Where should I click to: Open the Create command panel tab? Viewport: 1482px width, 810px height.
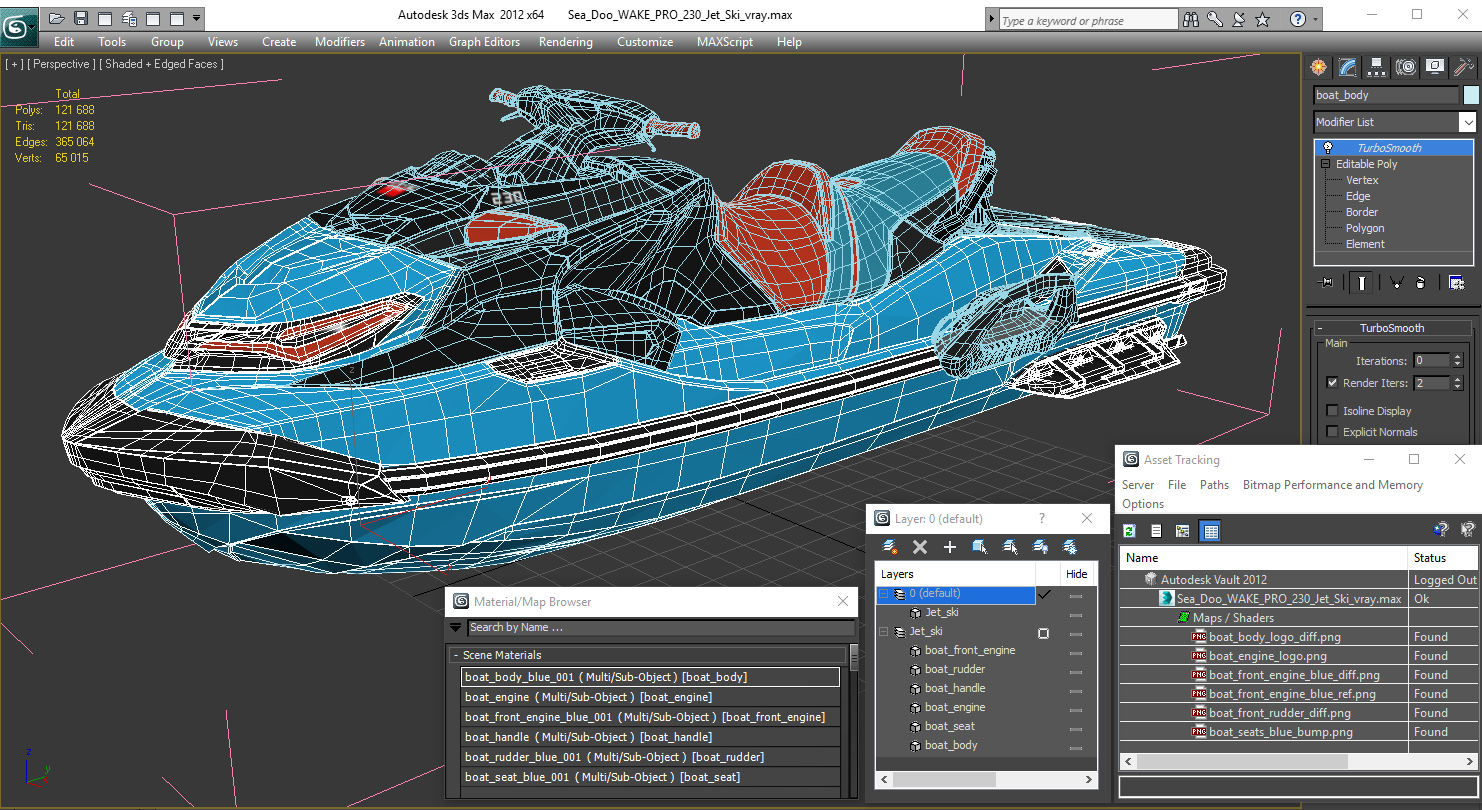(1319, 67)
